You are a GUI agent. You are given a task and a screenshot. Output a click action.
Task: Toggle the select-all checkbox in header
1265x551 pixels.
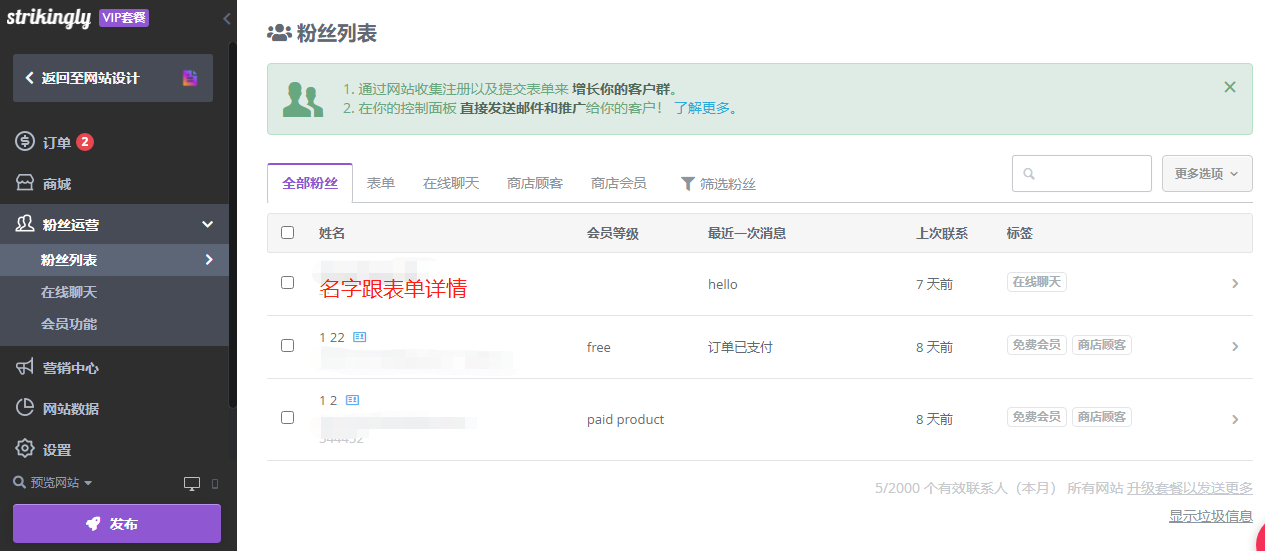tap(288, 232)
